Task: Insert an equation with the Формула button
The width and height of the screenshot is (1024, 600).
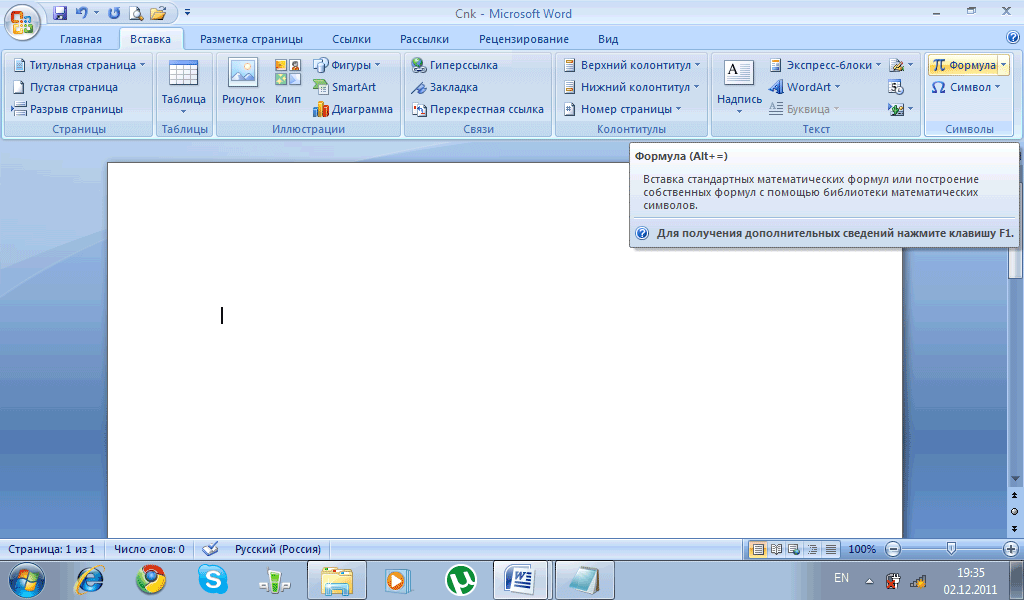Action: [964, 65]
